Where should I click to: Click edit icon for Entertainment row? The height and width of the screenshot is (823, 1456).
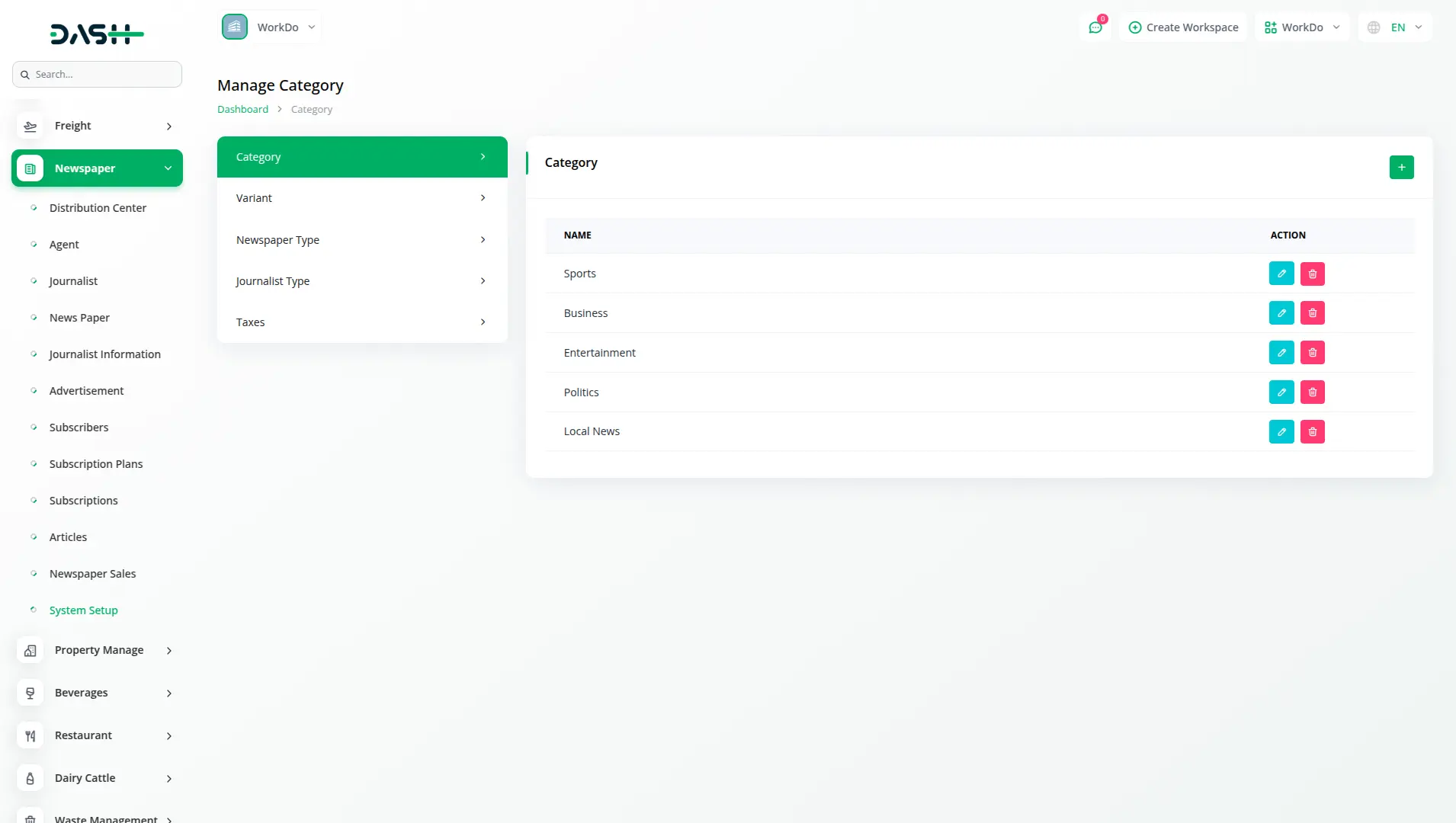tap(1281, 353)
